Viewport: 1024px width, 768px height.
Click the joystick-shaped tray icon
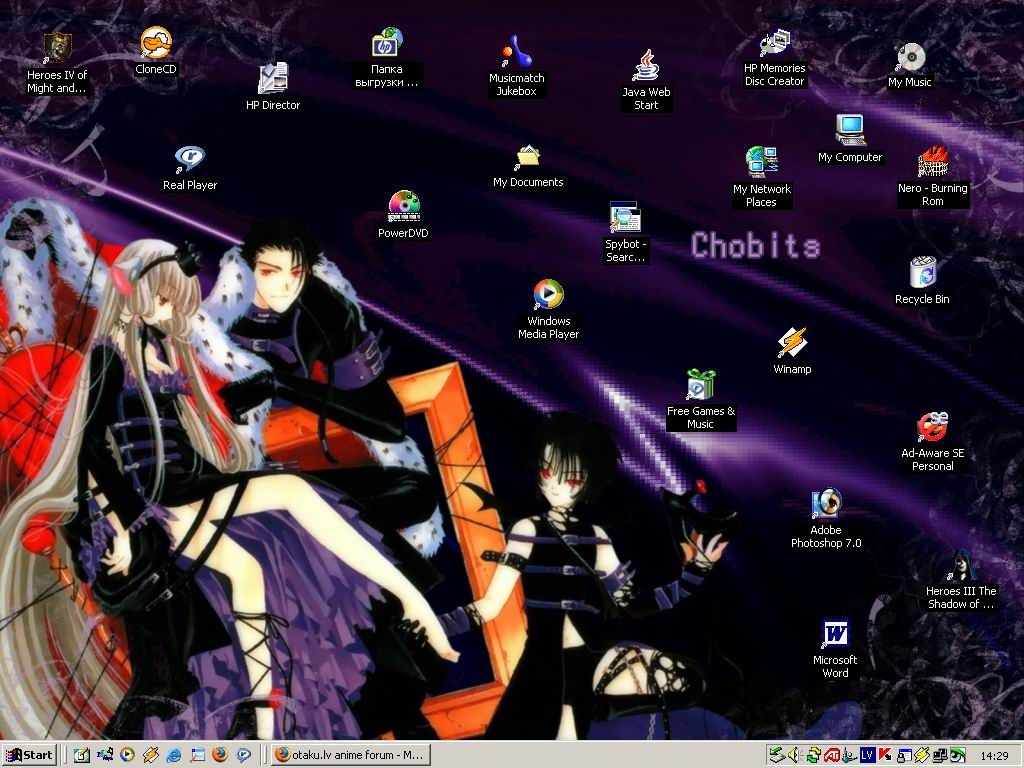pyautogui.click(x=849, y=756)
